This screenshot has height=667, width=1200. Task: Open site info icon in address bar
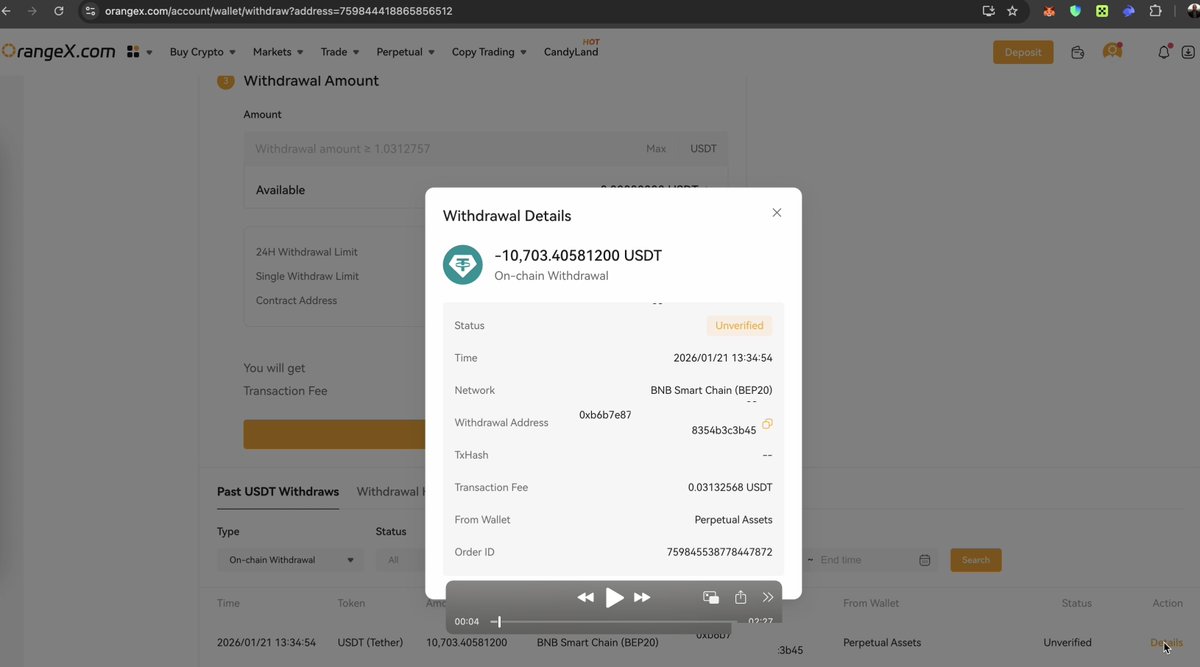click(90, 11)
